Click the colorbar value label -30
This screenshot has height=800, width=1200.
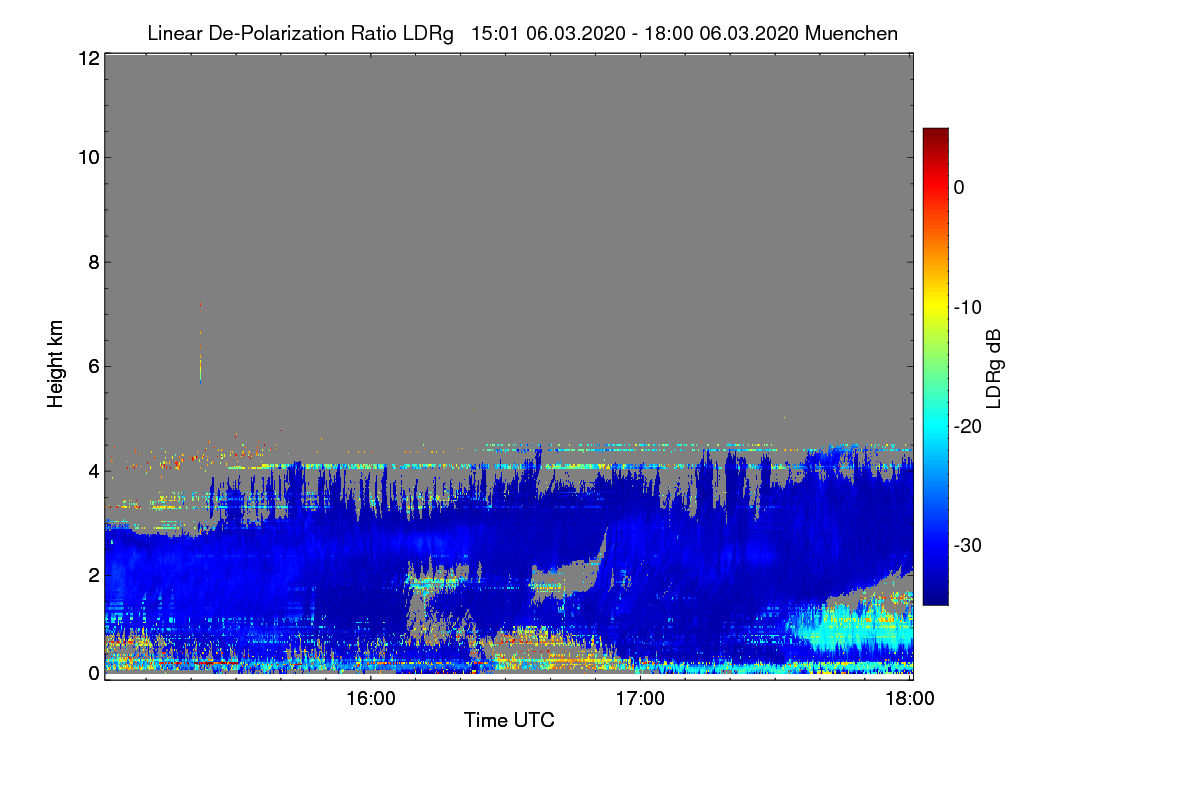point(966,545)
